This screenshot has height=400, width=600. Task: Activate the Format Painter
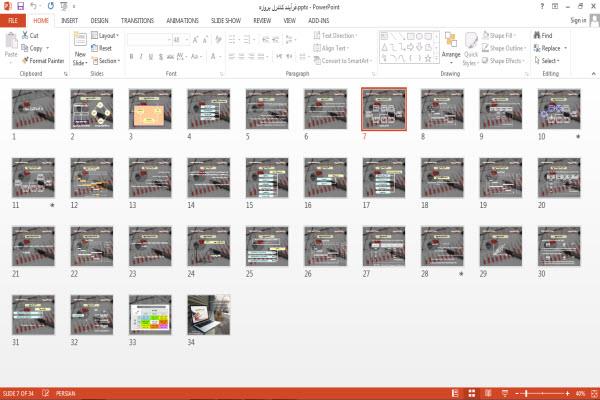point(43,60)
